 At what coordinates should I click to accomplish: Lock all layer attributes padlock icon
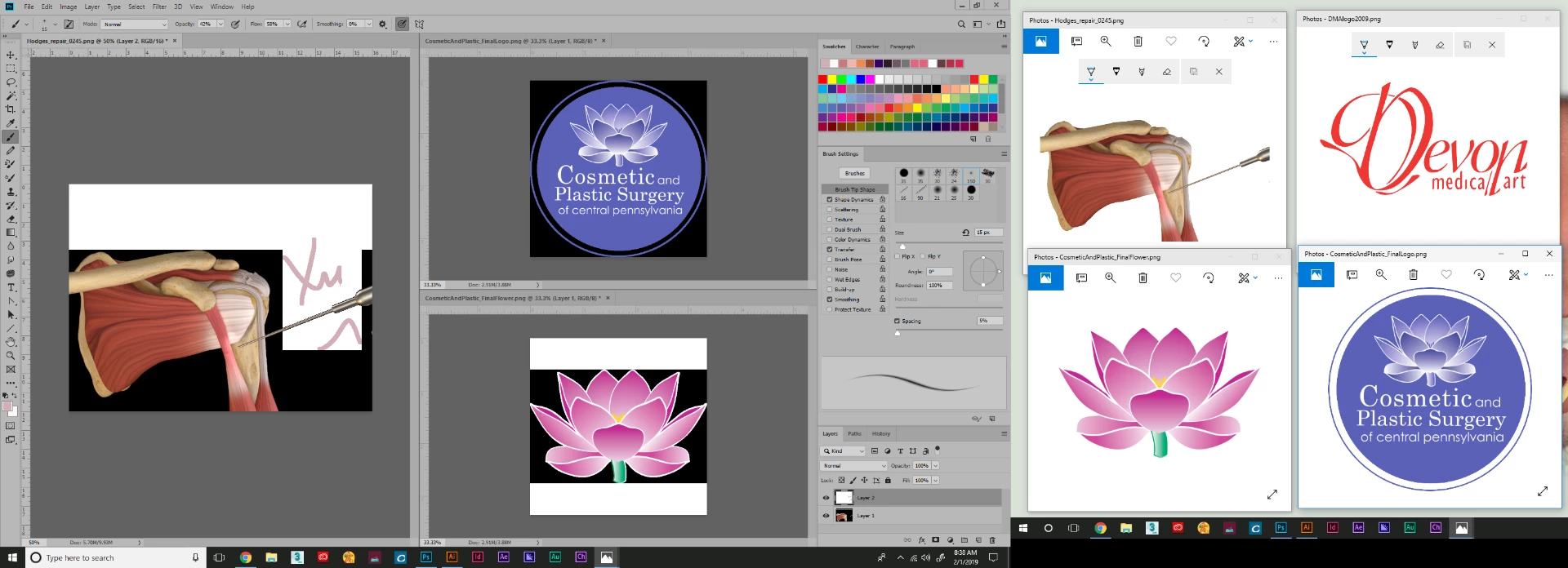point(888,480)
